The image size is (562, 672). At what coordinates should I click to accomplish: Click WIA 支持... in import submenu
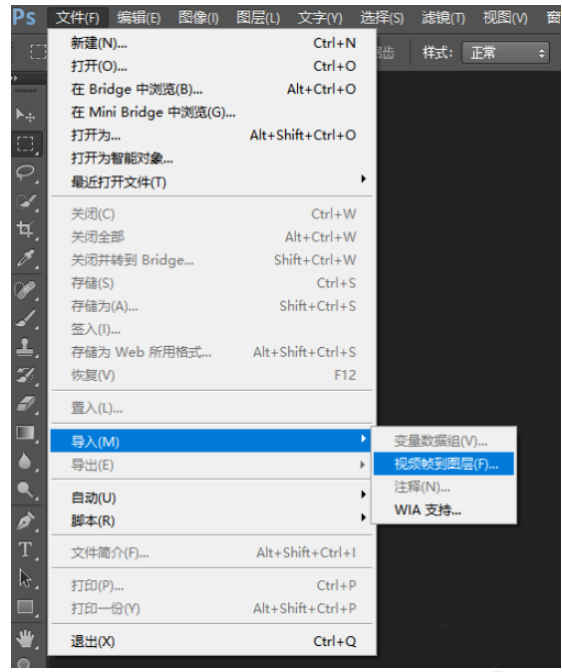444,510
